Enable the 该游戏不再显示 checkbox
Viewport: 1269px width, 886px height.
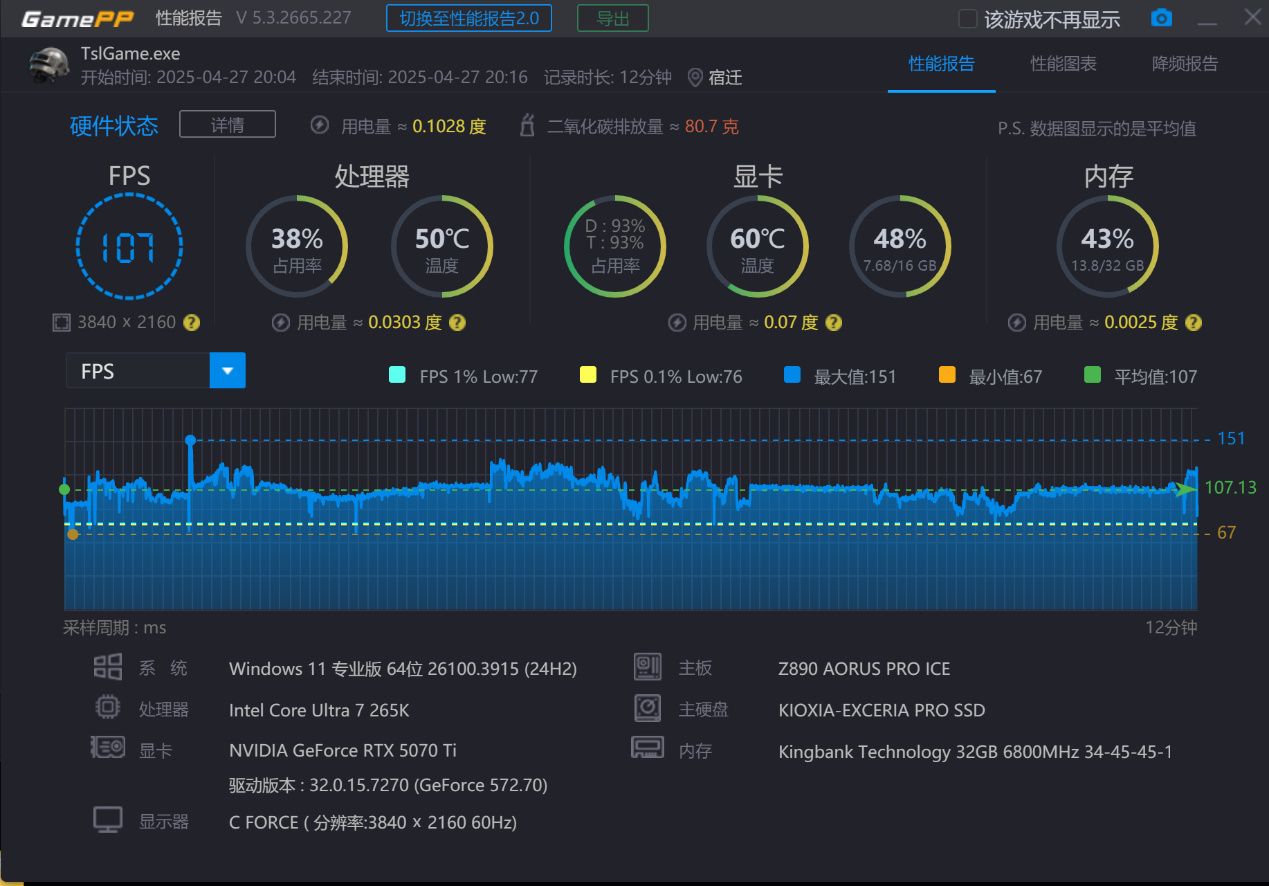(x=967, y=19)
